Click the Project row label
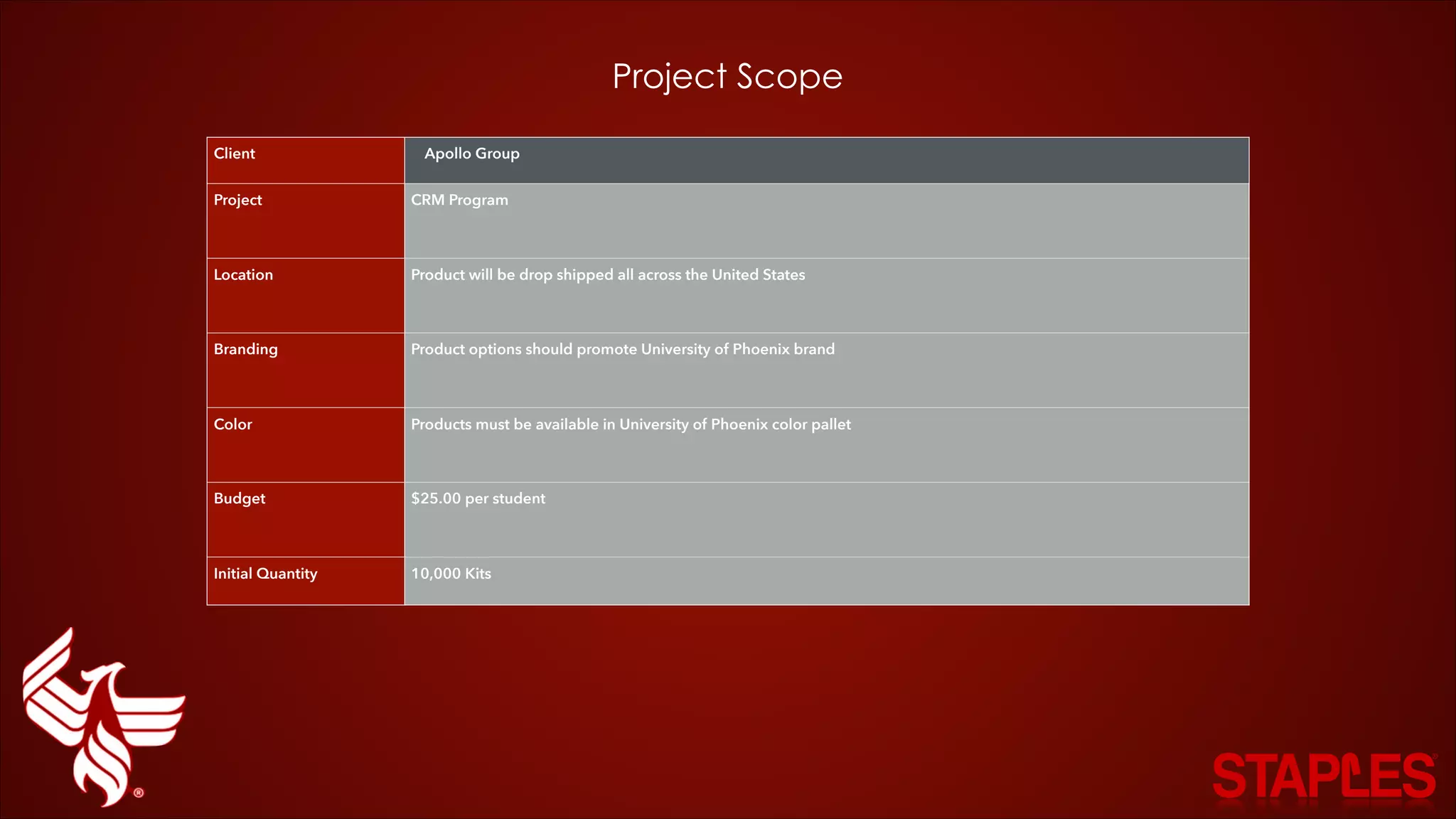 pos(238,200)
